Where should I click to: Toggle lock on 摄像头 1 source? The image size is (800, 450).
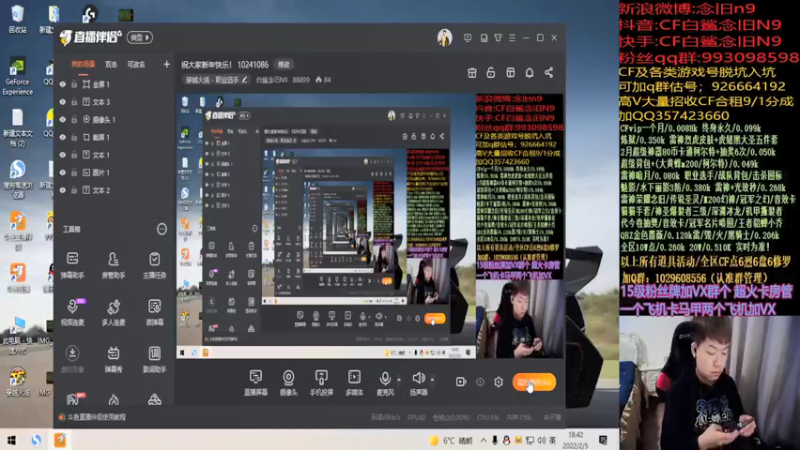(x=74, y=119)
